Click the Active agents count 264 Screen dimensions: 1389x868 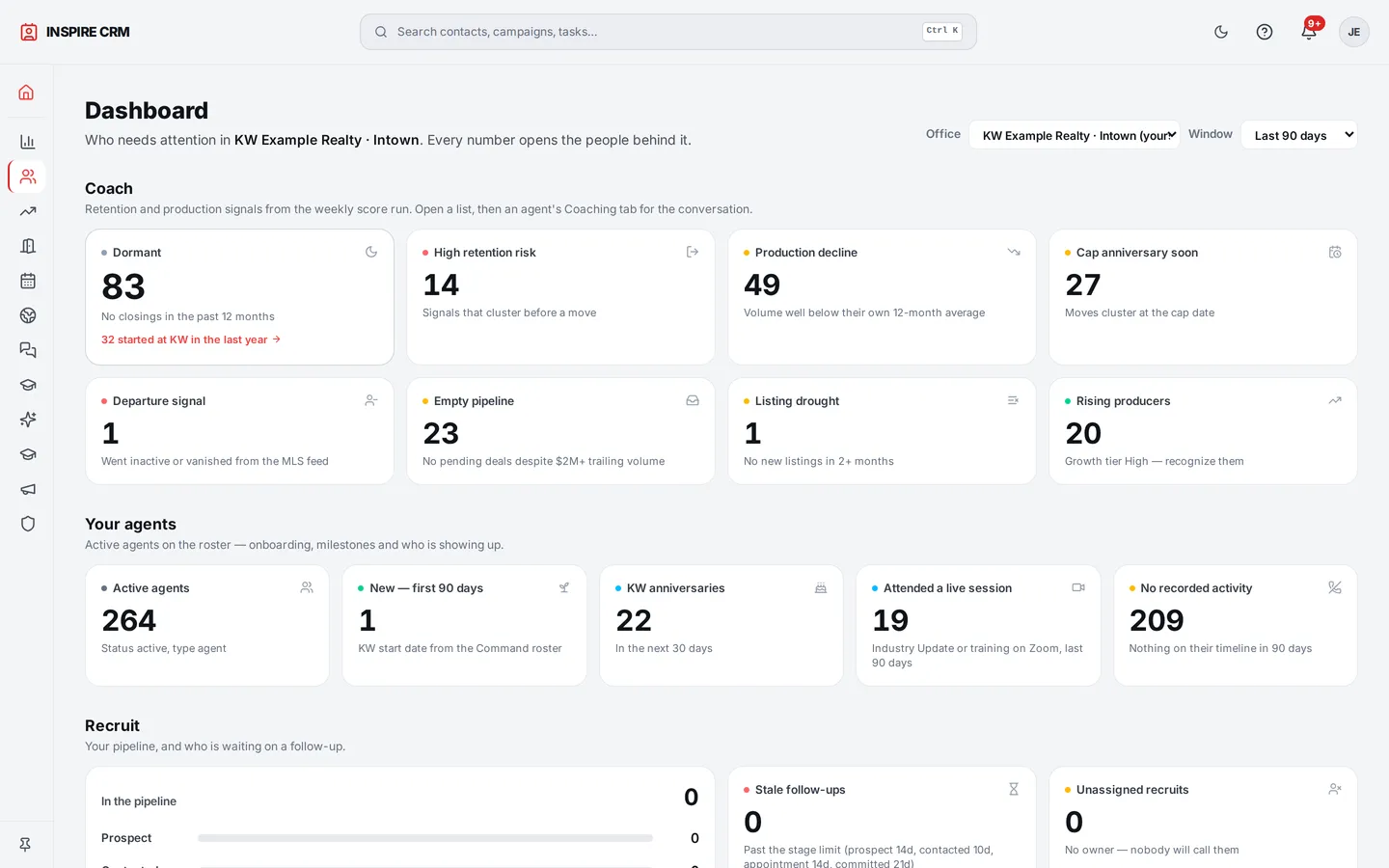(129, 620)
